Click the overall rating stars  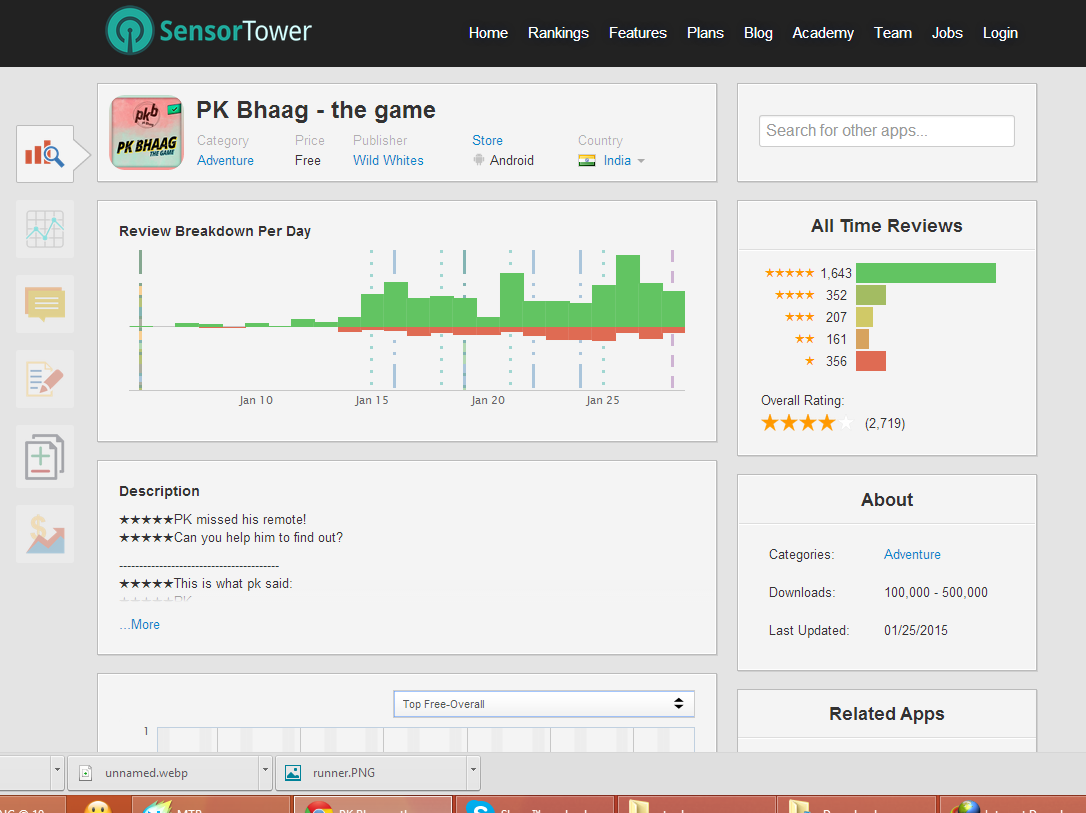coord(807,423)
